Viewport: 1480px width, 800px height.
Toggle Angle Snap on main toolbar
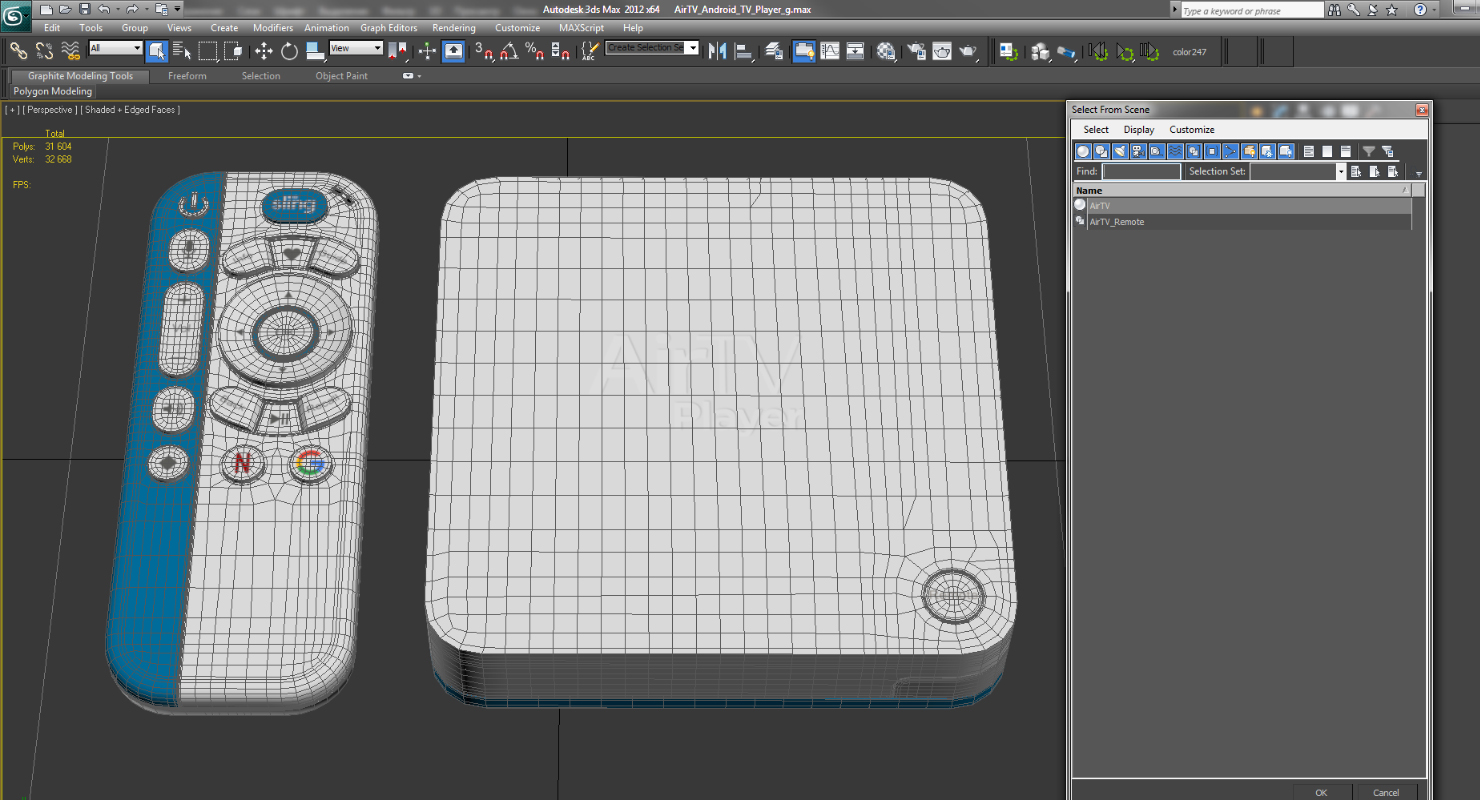[x=509, y=51]
